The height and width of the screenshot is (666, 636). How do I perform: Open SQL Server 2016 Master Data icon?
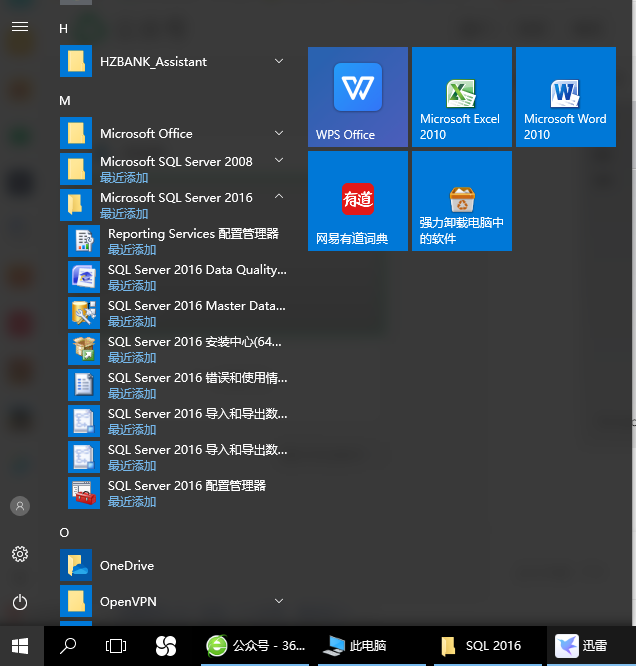click(84, 313)
